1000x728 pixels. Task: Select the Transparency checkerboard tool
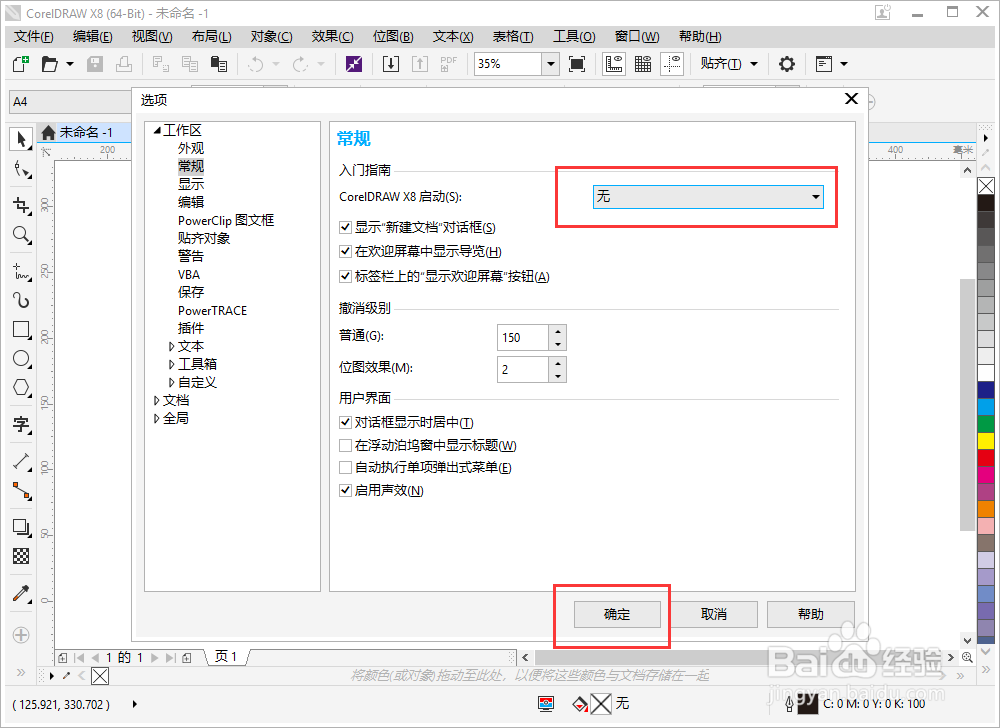click(22, 557)
